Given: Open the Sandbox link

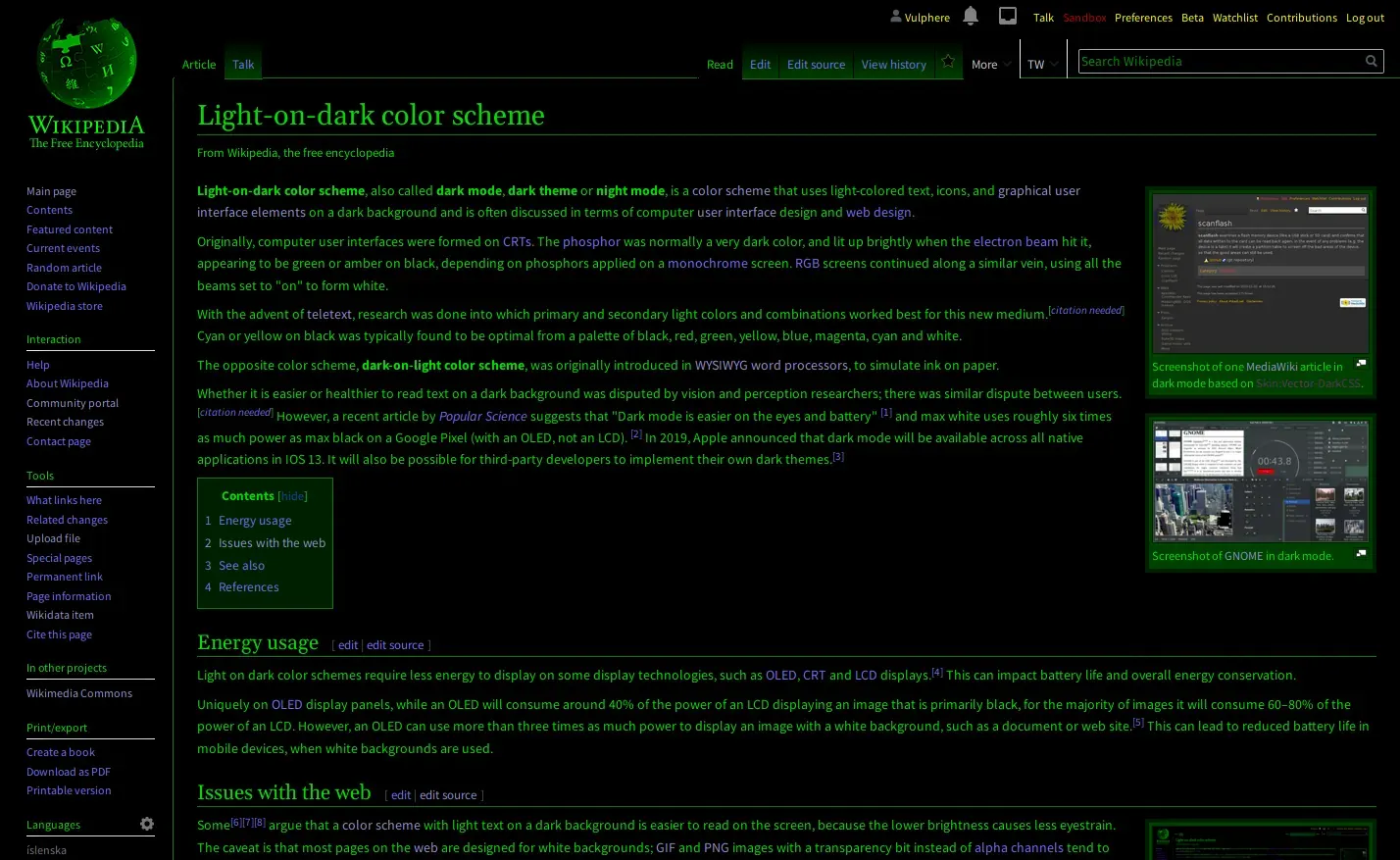Looking at the screenshot, I should click(x=1084, y=18).
